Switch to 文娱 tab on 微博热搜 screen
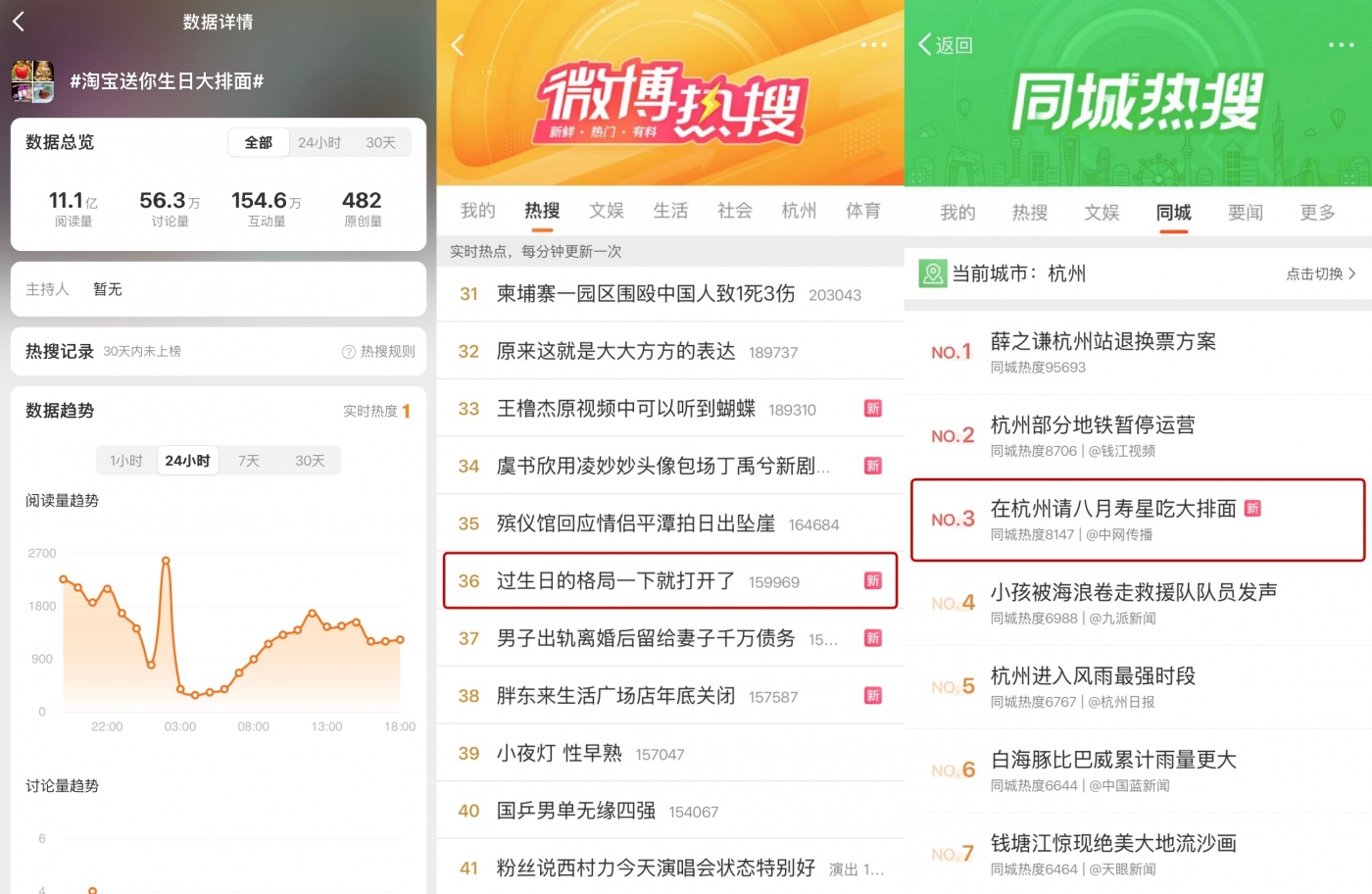 point(607,211)
